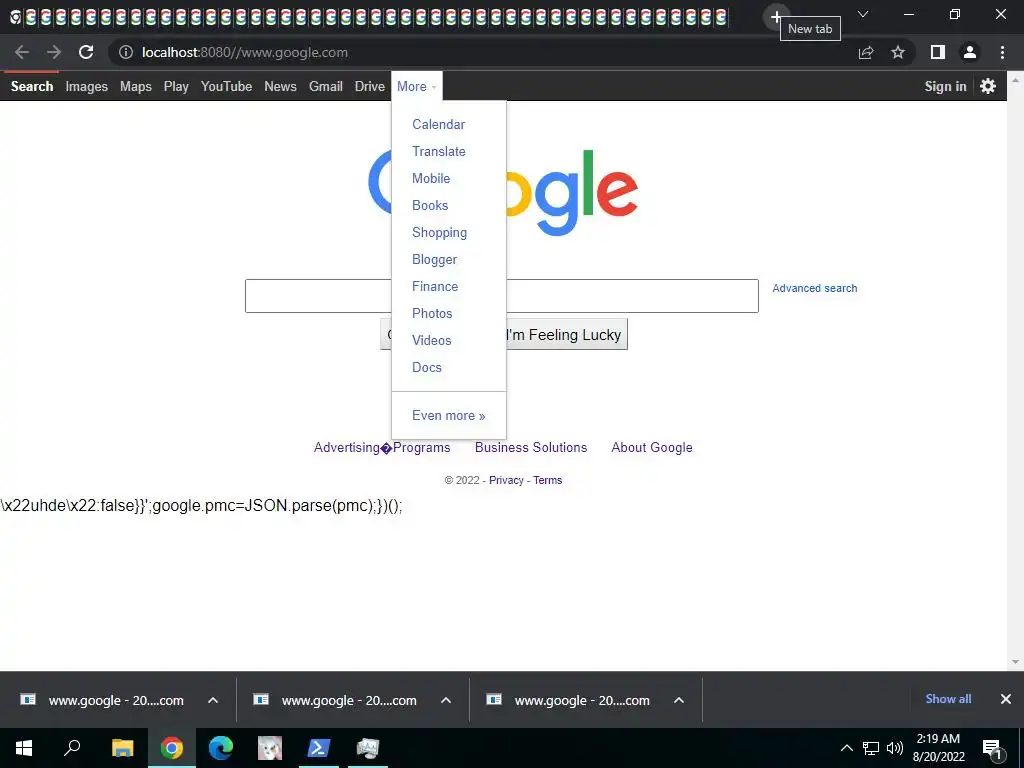Open PowerShell from the taskbar
This screenshot has width=1024, height=768.
click(319, 748)
